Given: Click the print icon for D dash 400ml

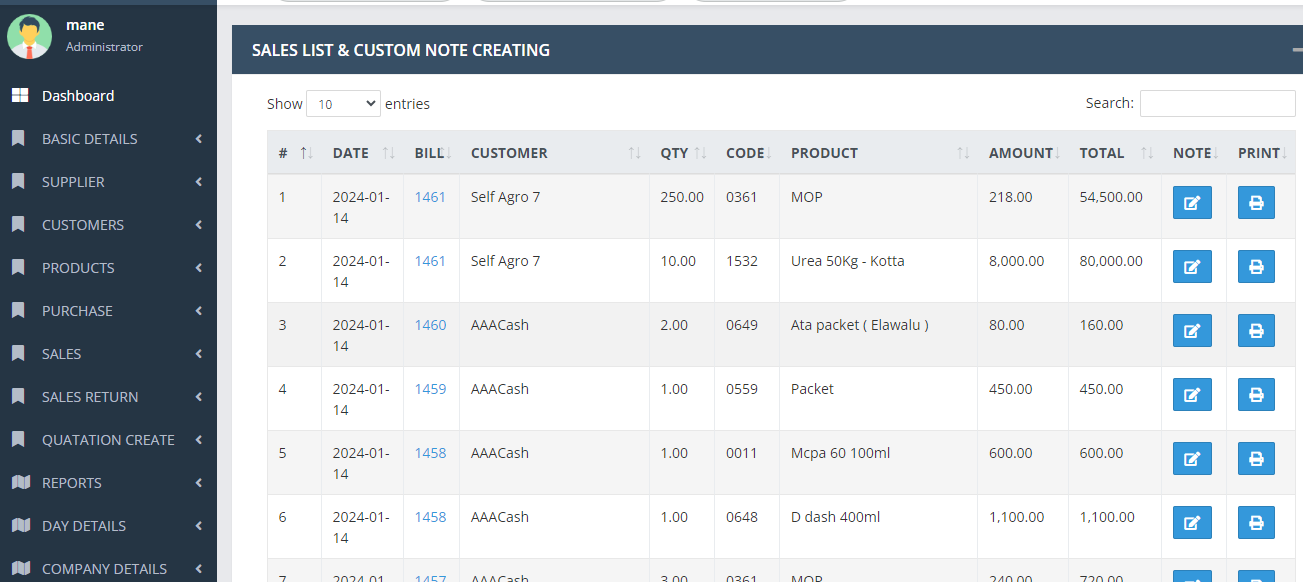Looking at the screenshot, I should pos(1256,522).
